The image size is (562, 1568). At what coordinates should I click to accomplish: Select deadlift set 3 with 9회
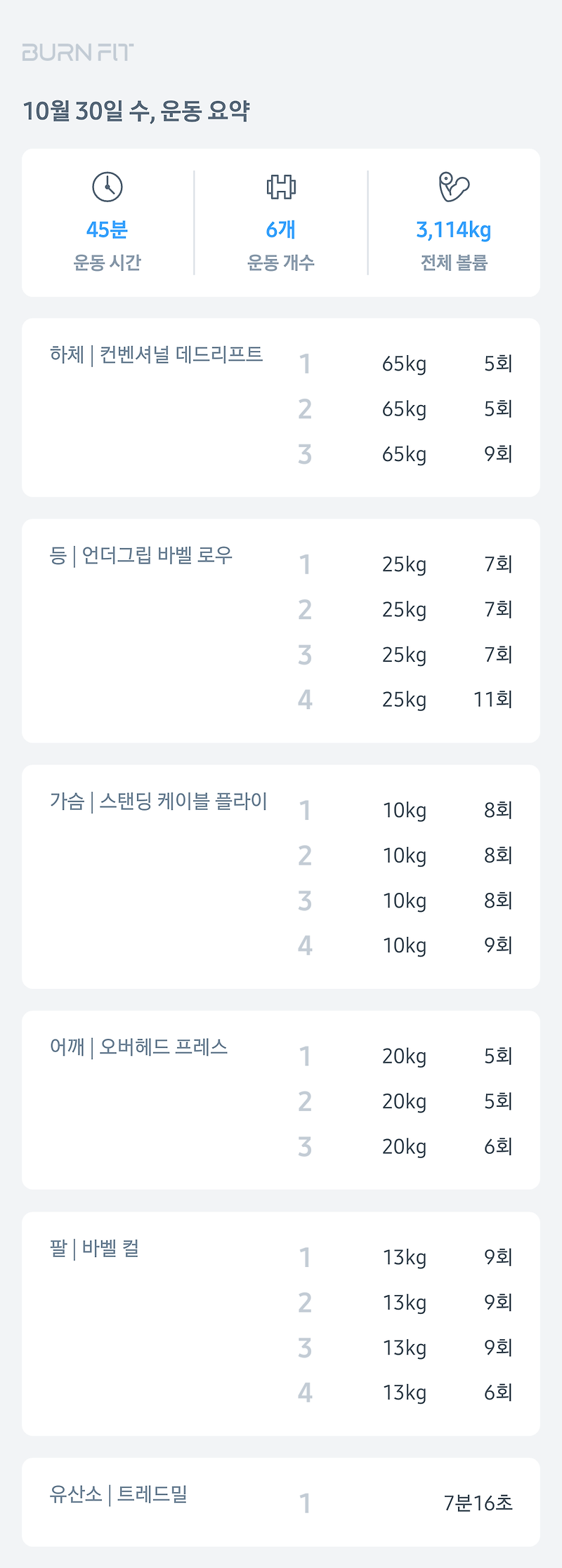coord(405,454)
